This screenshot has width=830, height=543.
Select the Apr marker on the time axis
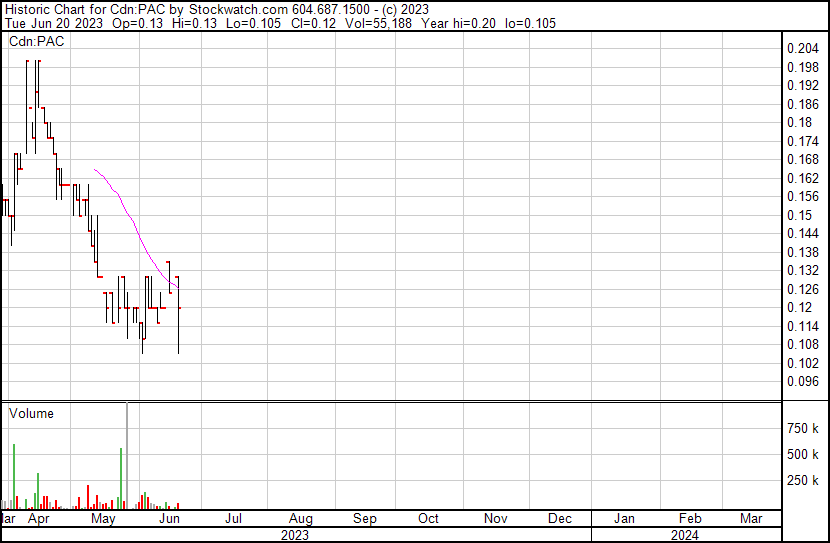pos(38,519)
